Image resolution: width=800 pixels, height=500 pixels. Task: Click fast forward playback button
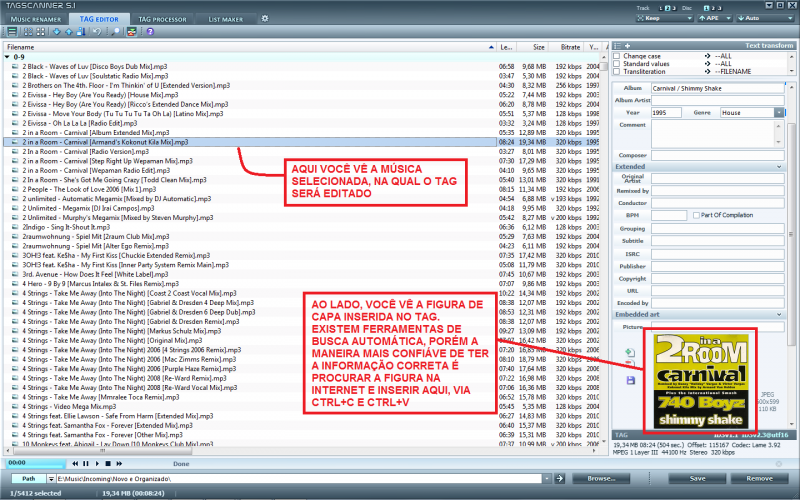click(119, 464)
